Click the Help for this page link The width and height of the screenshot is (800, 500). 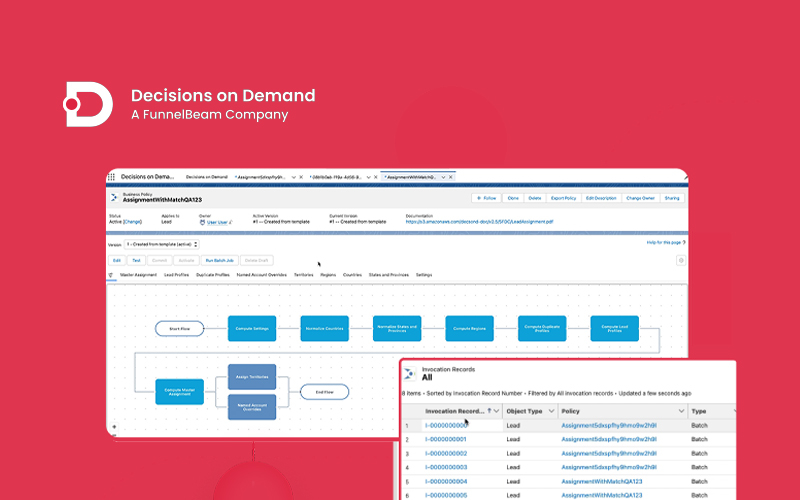[x=664, y=242]
